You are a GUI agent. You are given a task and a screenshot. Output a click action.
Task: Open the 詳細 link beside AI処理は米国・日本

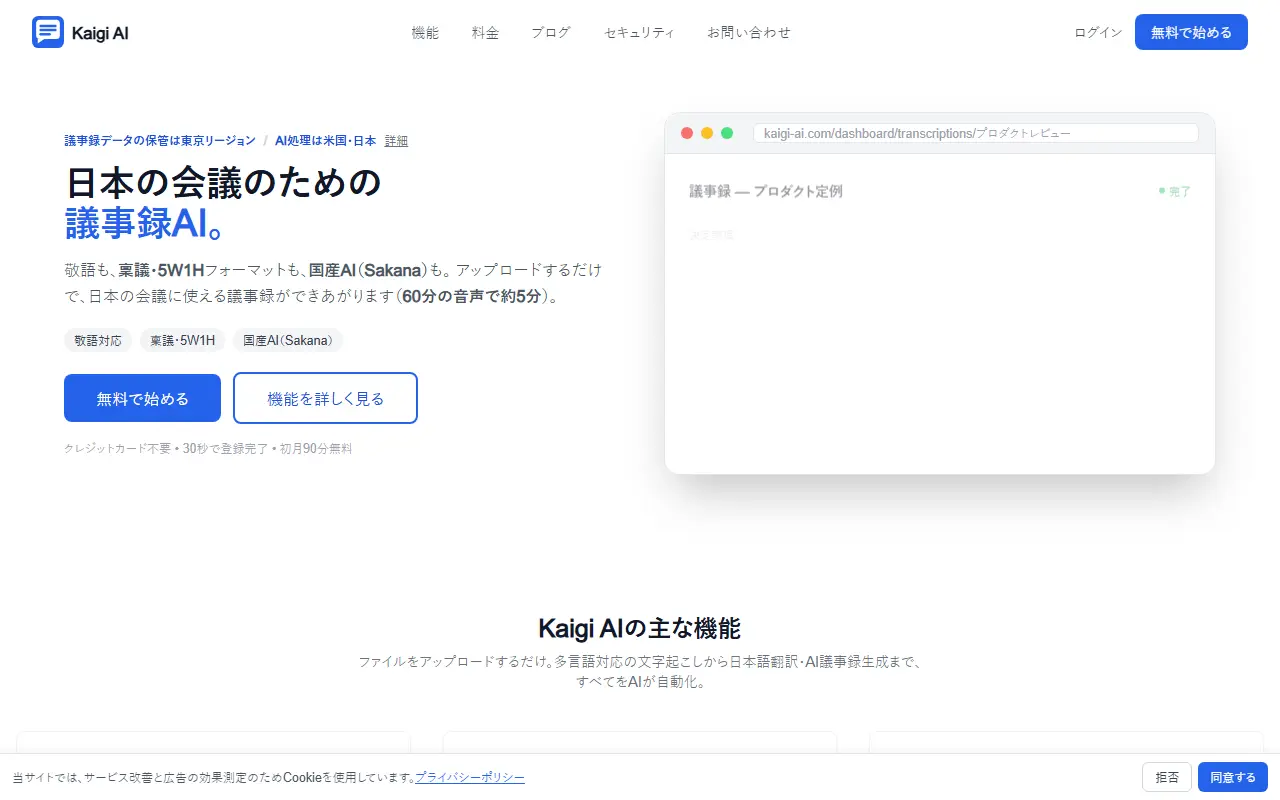(x=396, y=141)
